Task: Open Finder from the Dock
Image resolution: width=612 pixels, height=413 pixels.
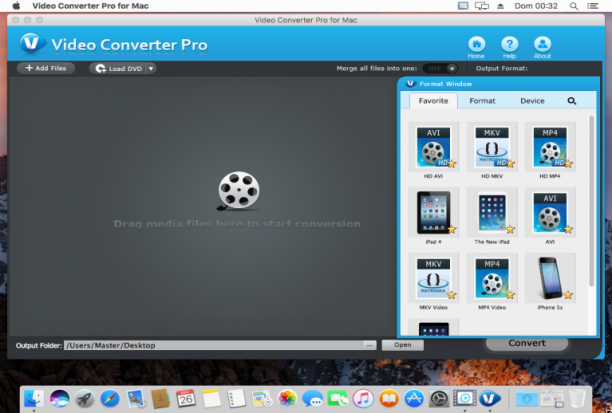Action: tap(34, 399)
